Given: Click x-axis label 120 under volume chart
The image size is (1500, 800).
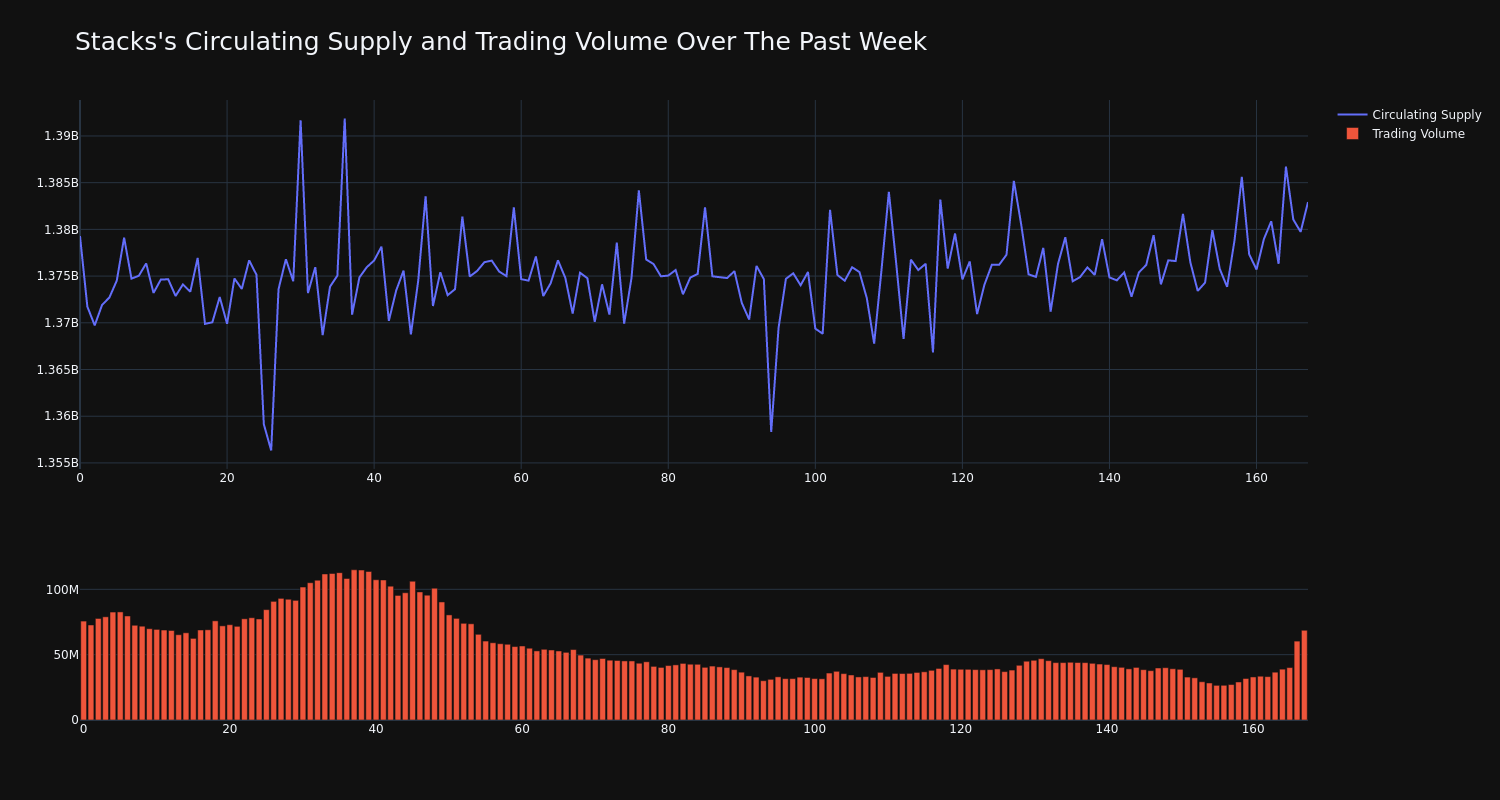Looking at the screenshot, I should pos(961,729).
